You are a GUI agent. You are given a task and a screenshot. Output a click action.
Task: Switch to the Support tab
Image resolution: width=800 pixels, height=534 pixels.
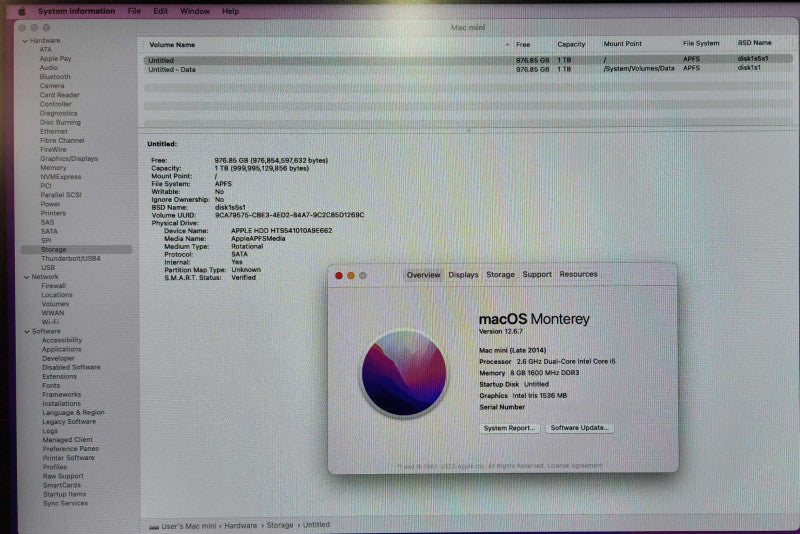(537, 274)
